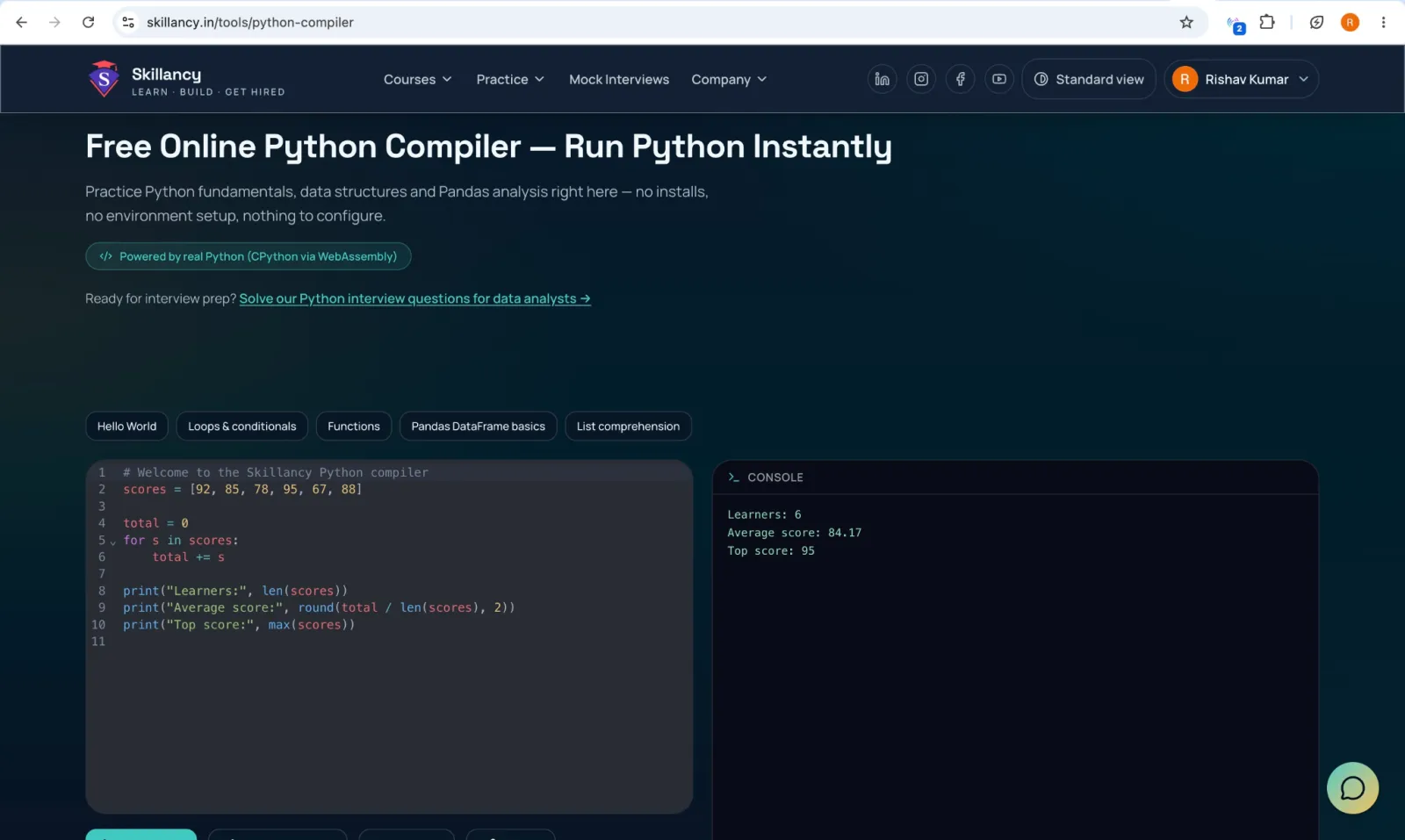Bookmark this page with the star icon
The width and height of the screenshot is (1405, 840).
pyautogui.click(x=1186, y=22)
